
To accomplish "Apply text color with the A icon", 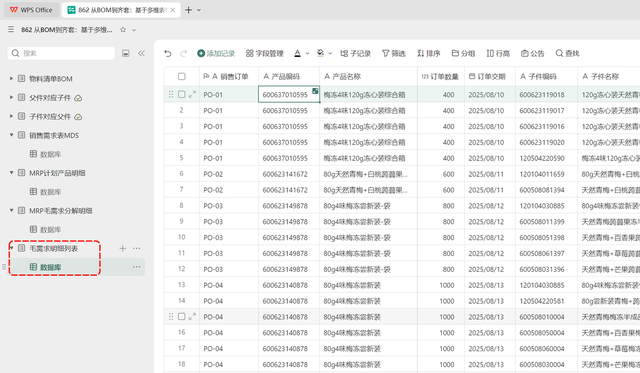I will tap(298, 53).
